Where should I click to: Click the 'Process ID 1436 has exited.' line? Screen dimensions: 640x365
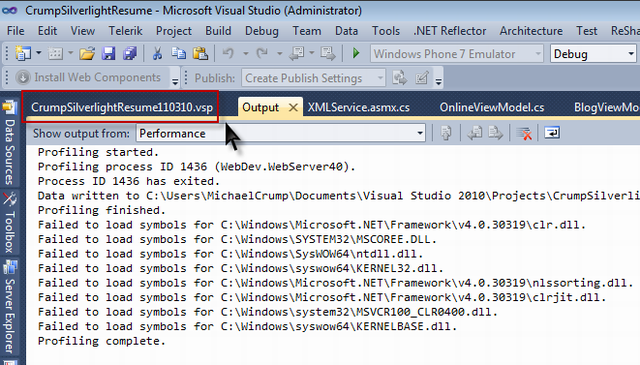coord(129,181)
